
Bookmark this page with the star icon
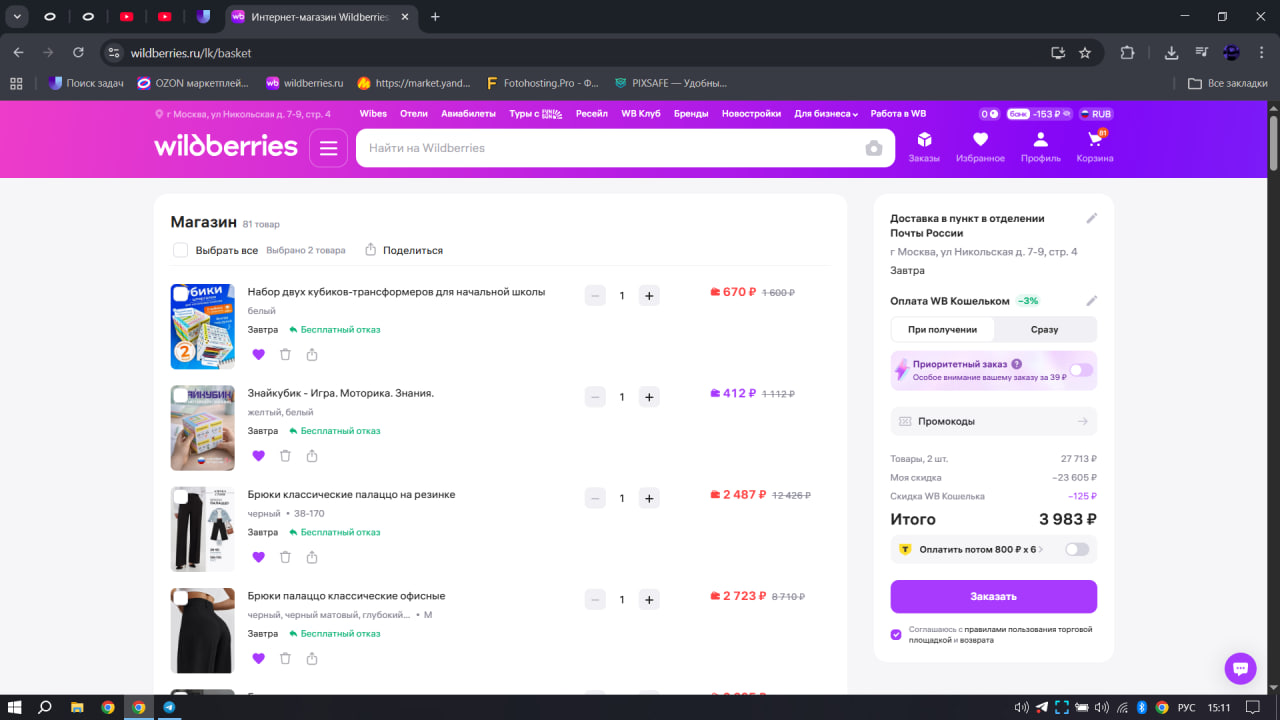[1085, 53]
